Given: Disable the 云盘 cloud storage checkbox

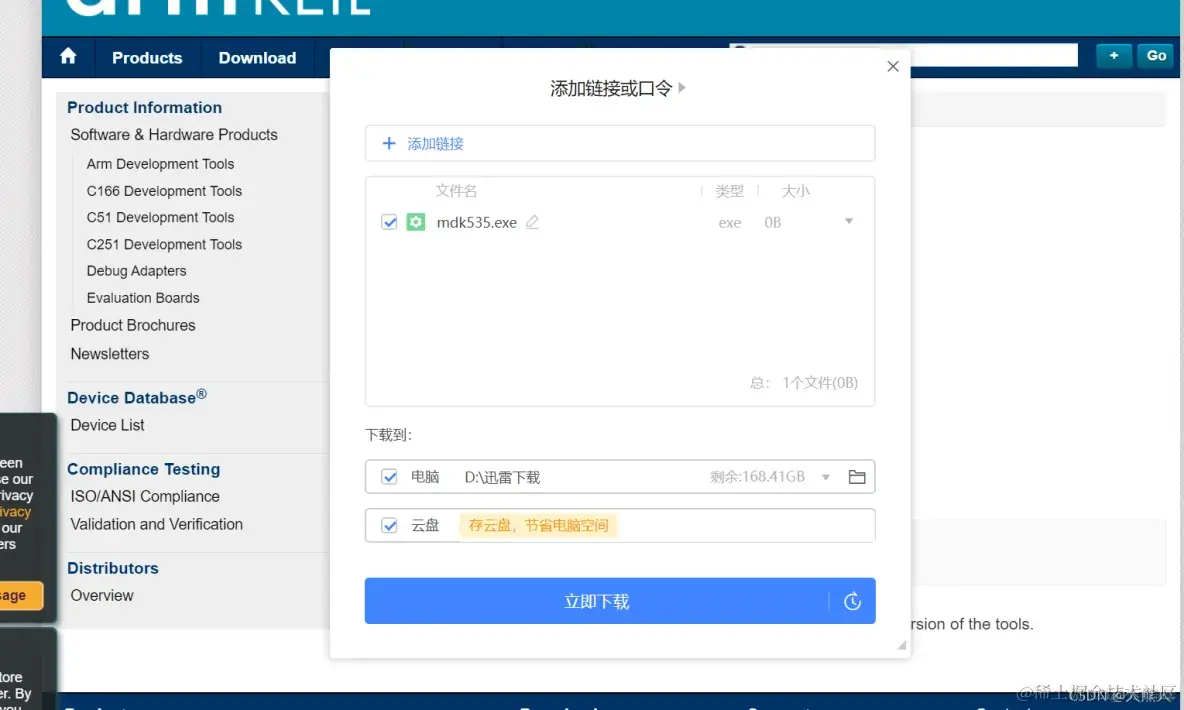Looking at the screenshot, I should click(389, 525).
